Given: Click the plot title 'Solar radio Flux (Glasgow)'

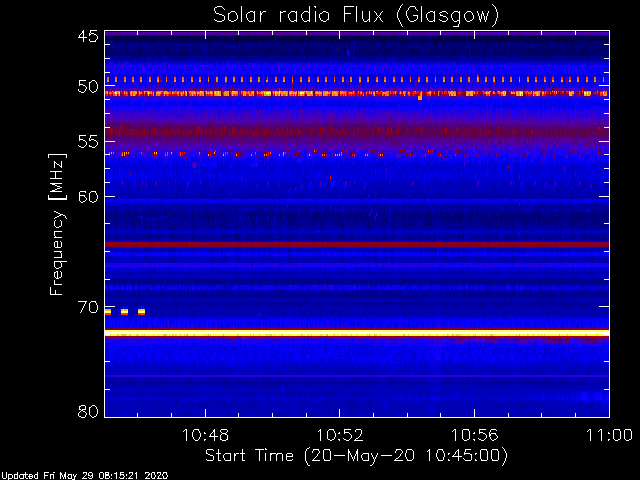Looking at the screenshot, I should pos(356,16).
